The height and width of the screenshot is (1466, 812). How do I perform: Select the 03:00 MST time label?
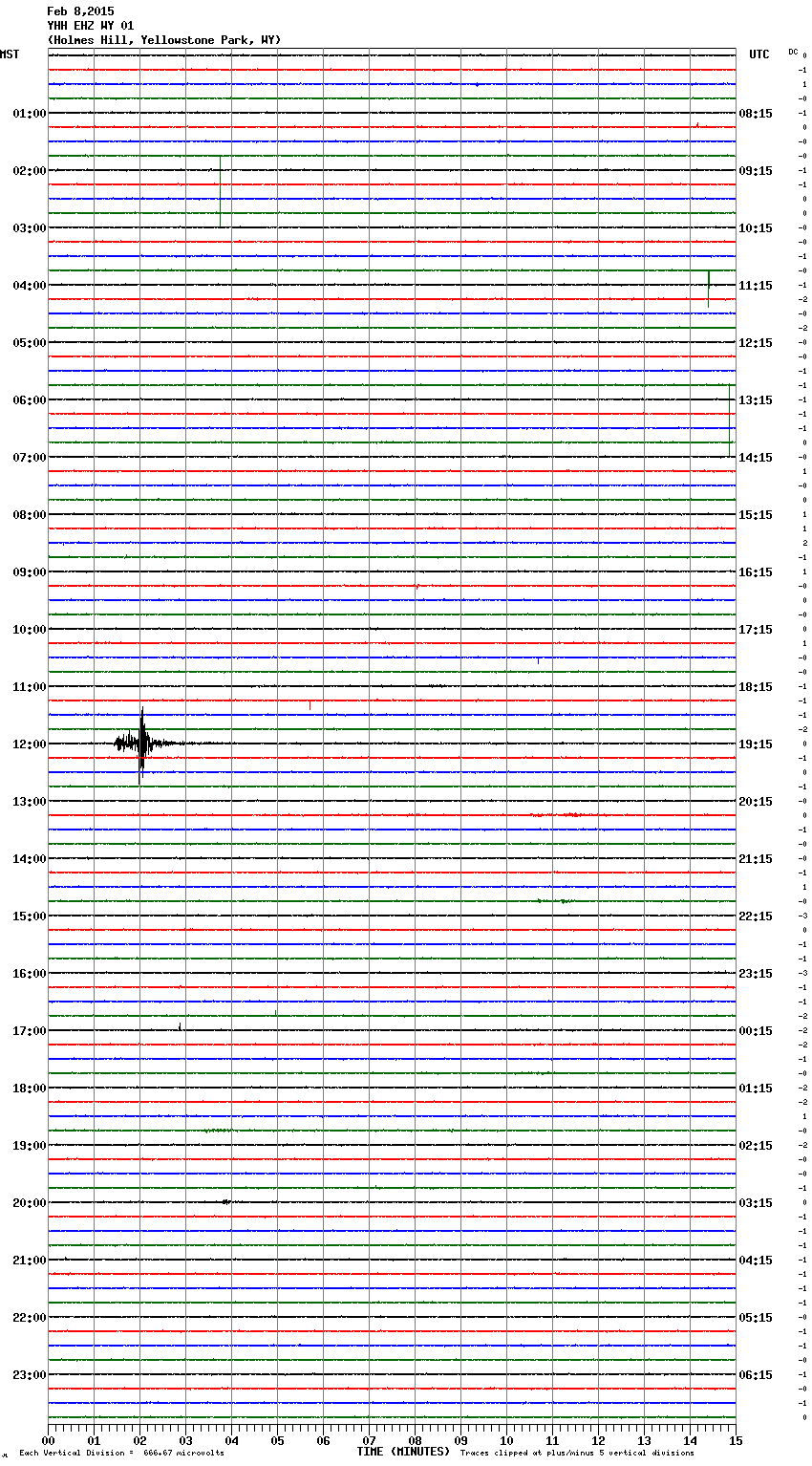point(30,228)
